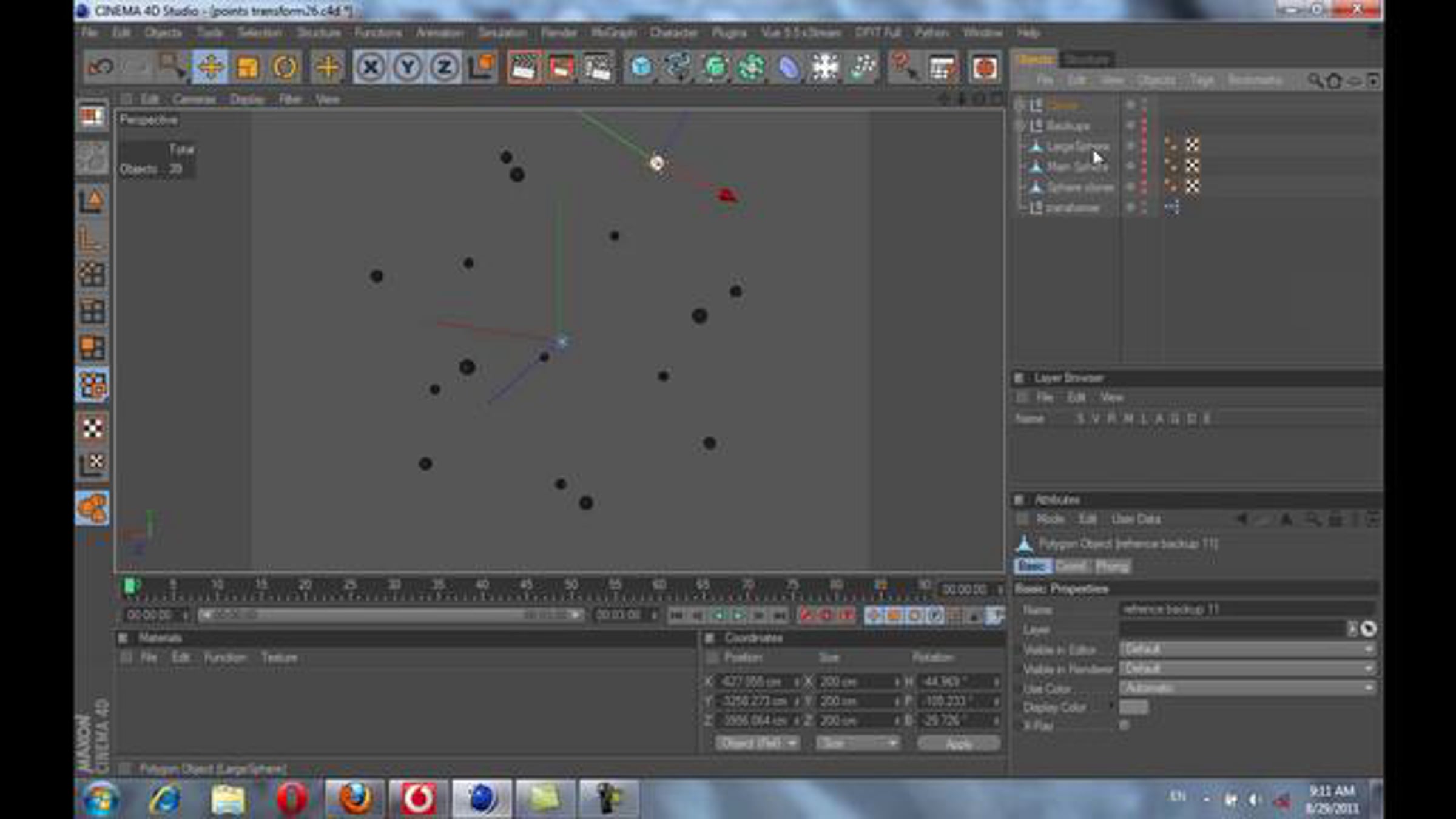
Task: Open the Cameras menu in viewport
Action: point(194,99)
